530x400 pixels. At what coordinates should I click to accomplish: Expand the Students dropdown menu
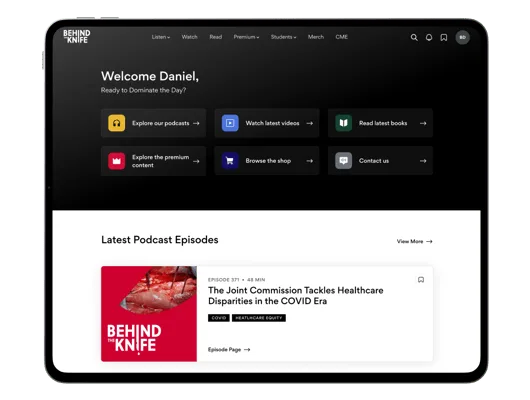(x=284, y=37)
